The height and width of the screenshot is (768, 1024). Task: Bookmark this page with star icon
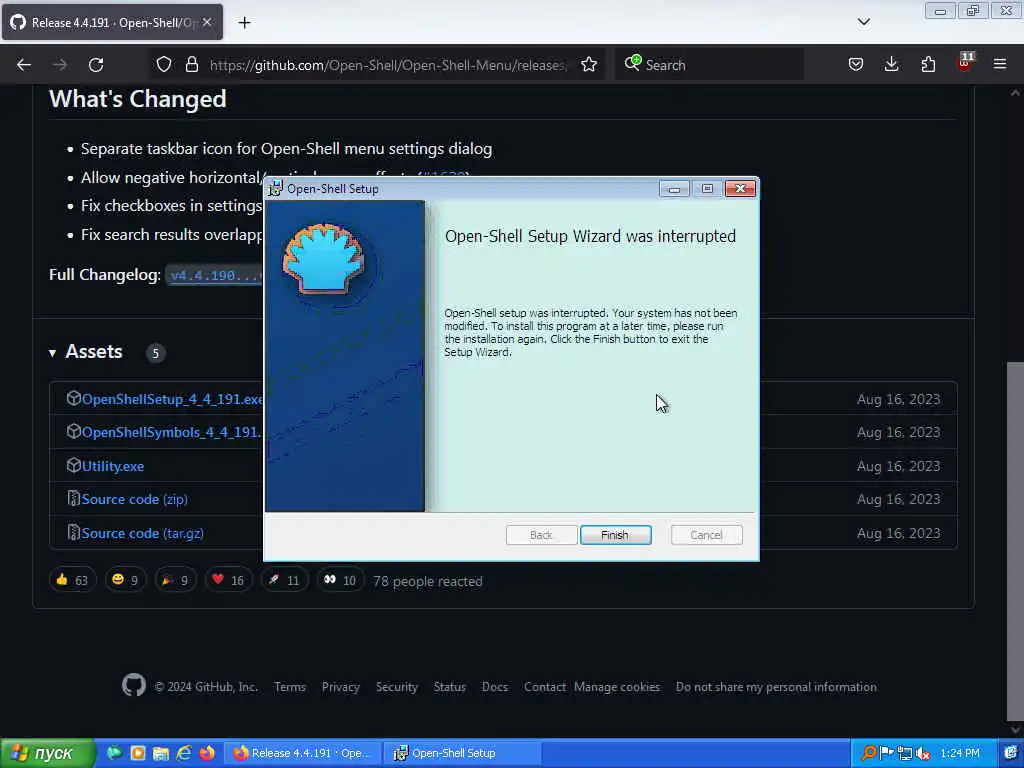tap(588, 64)
